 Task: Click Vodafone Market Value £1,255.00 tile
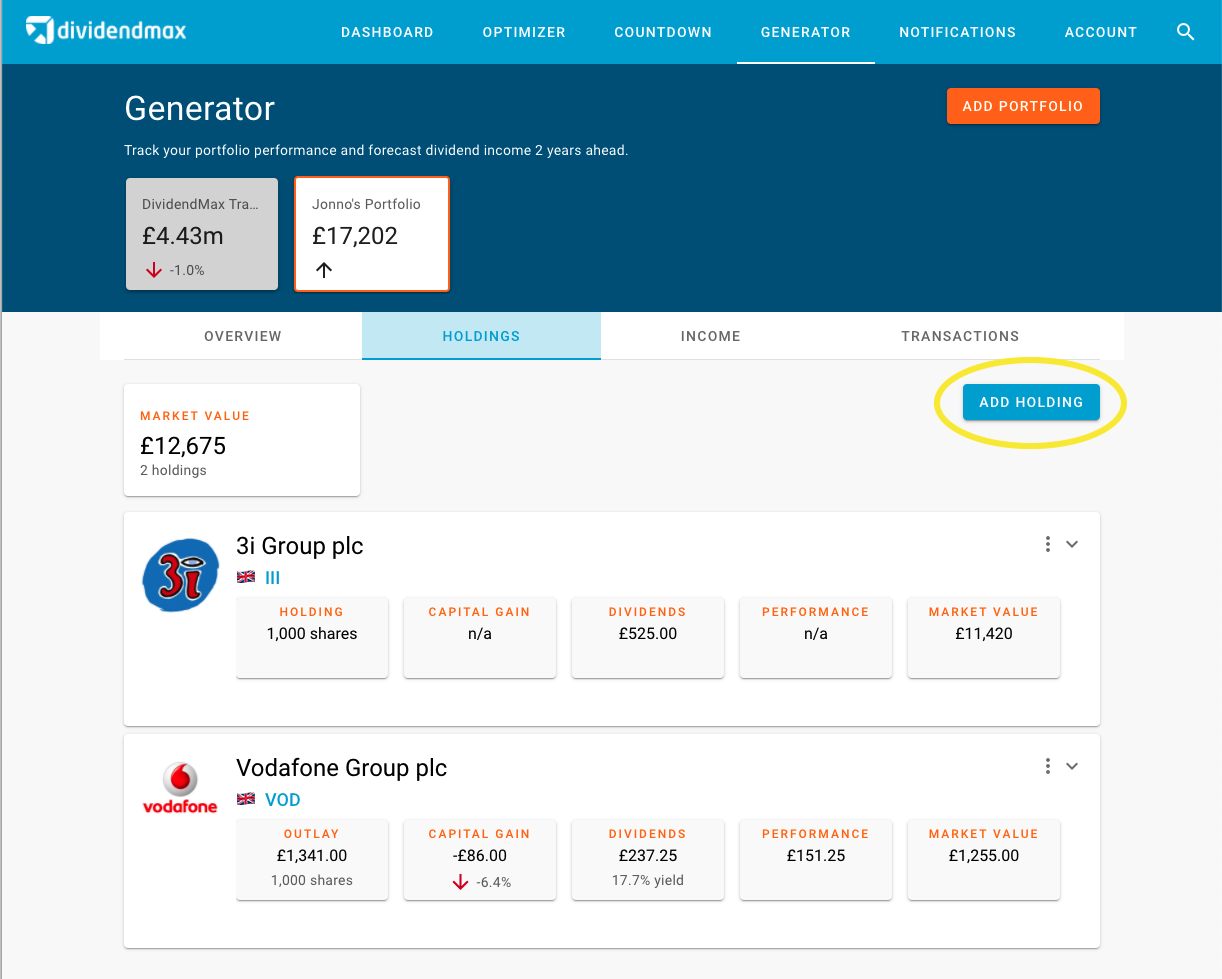pyautogui.click(x=984, y=860)
